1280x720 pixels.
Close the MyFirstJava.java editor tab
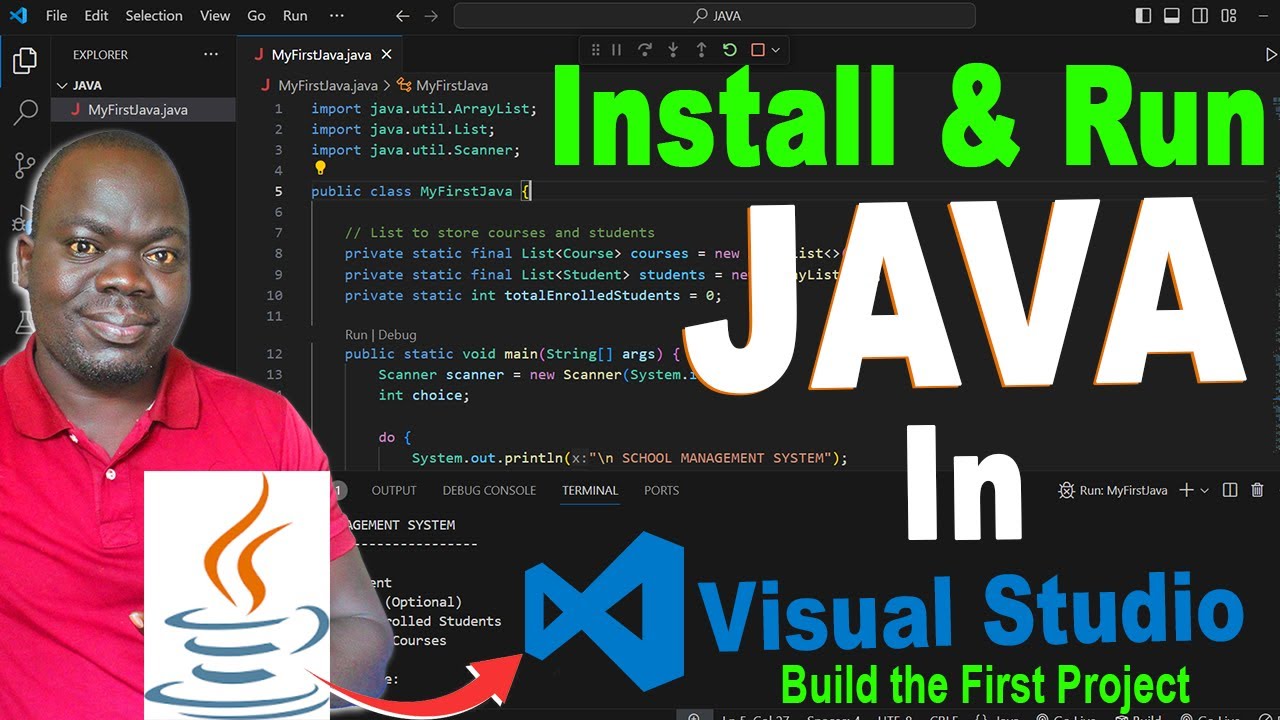387,55
